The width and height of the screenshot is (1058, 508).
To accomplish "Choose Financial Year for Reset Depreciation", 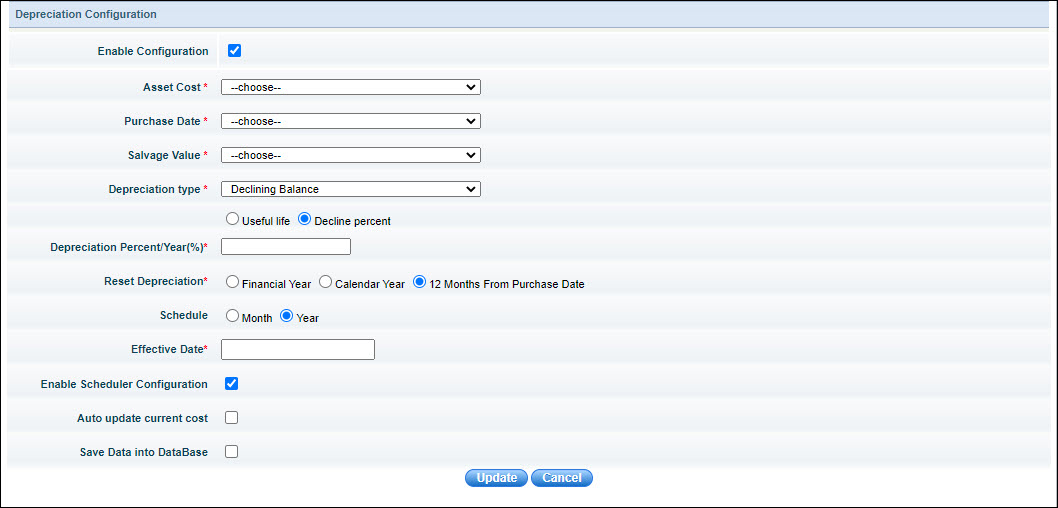I will (233, 283).
